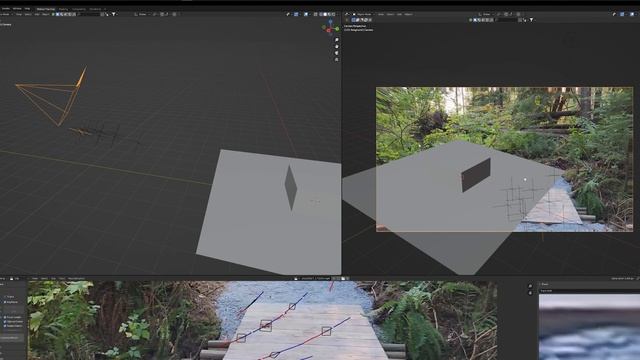640x360 pixels.
Task: Add a new workspace with plus tab
Action: [105, 9]
